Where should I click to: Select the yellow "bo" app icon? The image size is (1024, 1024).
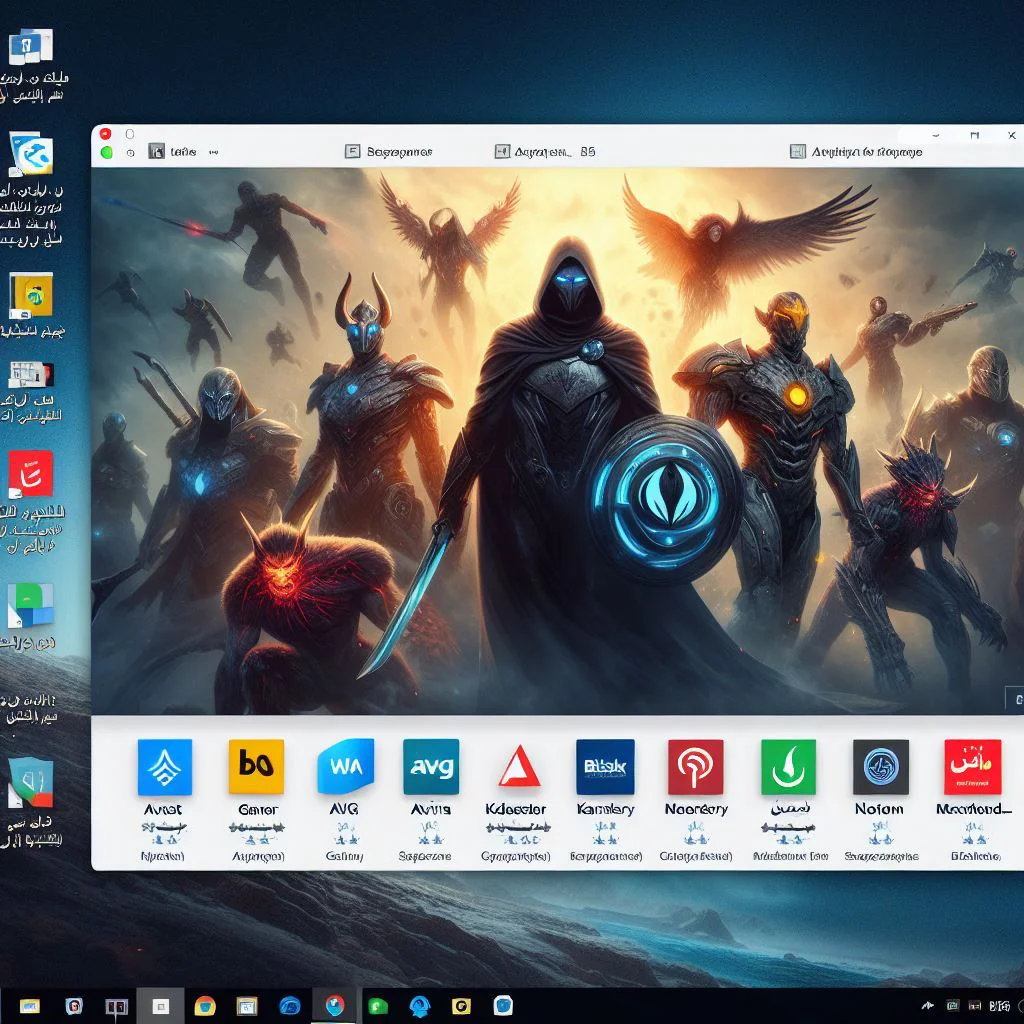point(256,767)
